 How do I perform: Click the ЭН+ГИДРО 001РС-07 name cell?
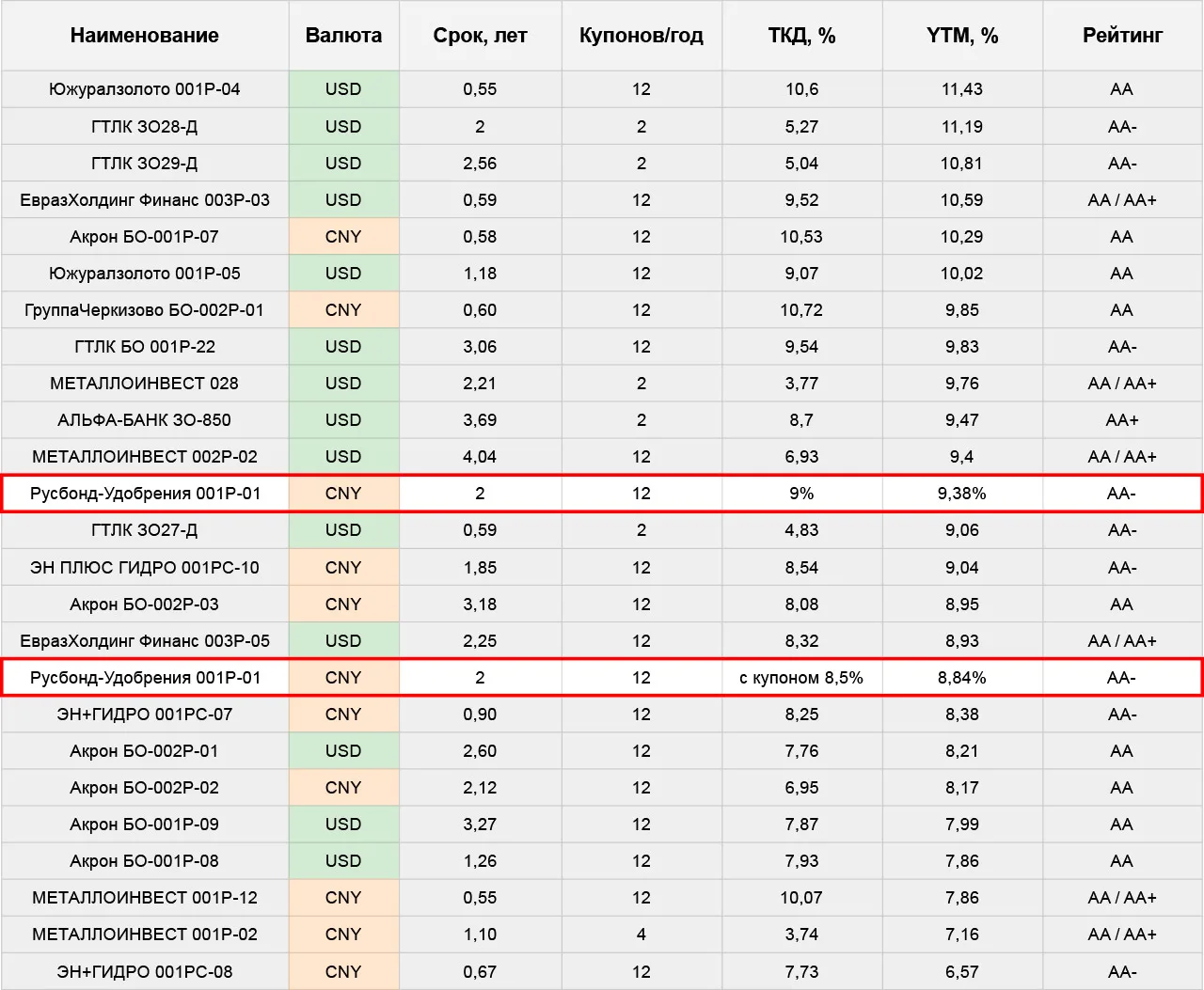145,714
